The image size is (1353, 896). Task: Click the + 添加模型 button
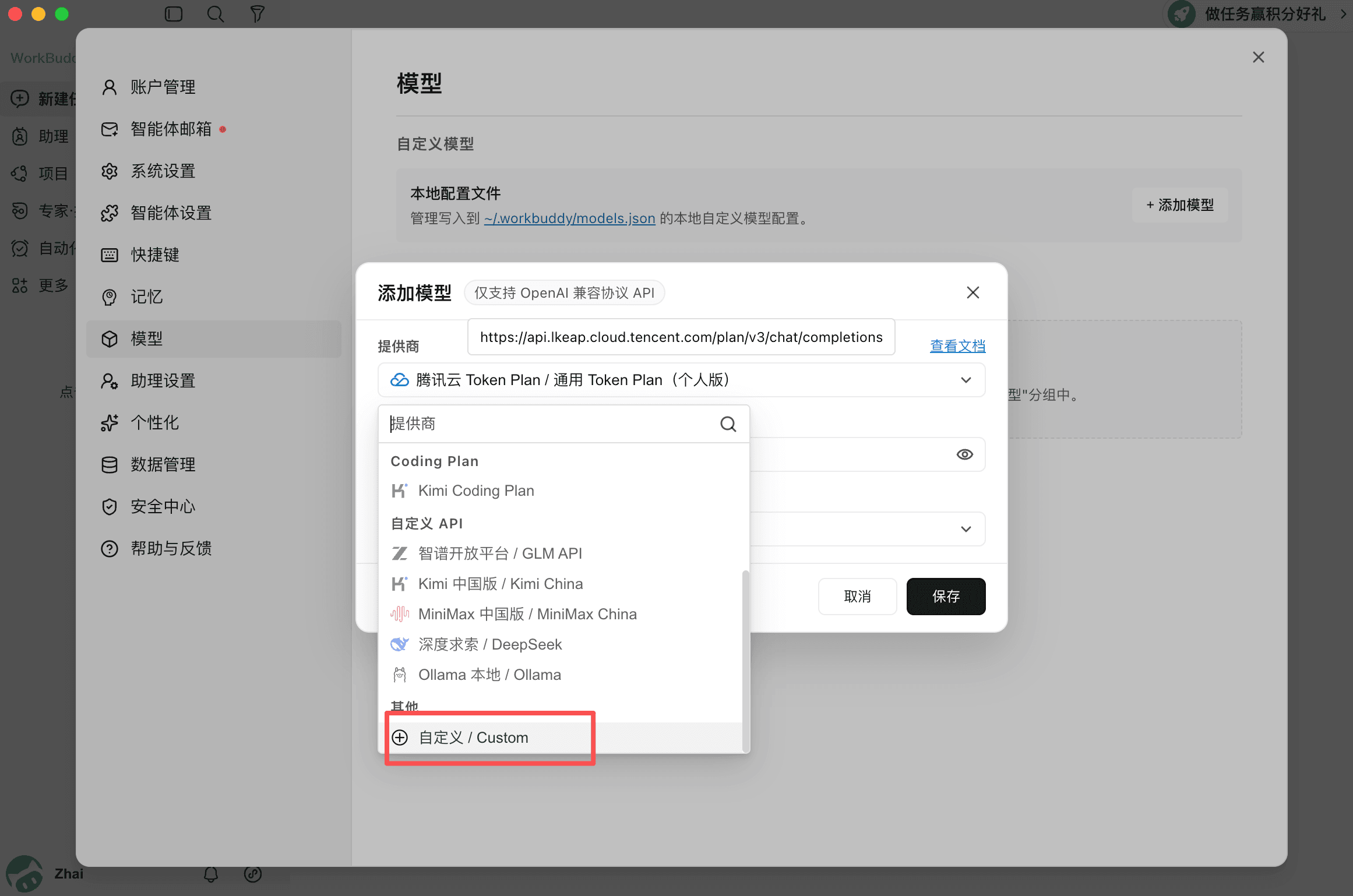1180,205
